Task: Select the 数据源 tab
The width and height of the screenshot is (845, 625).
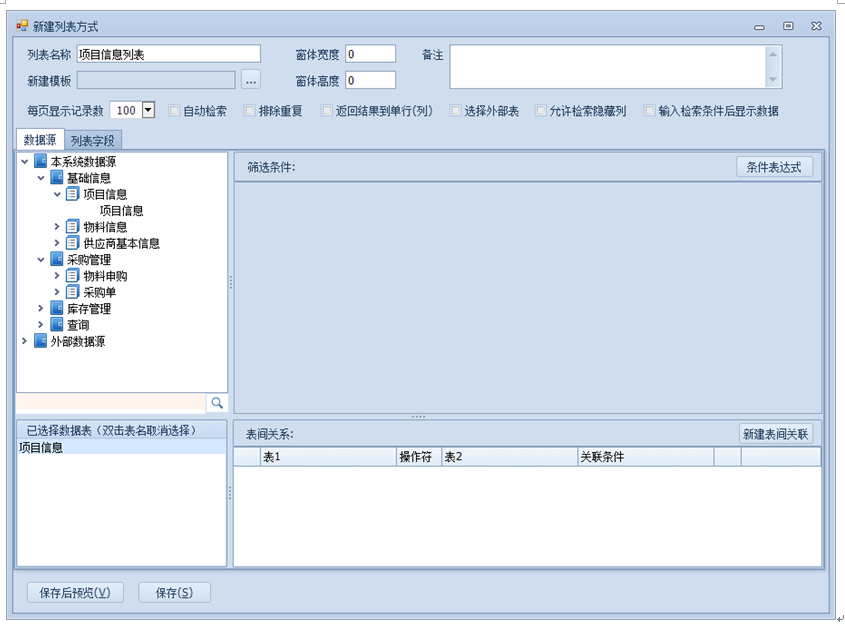Action: (40, 141)
